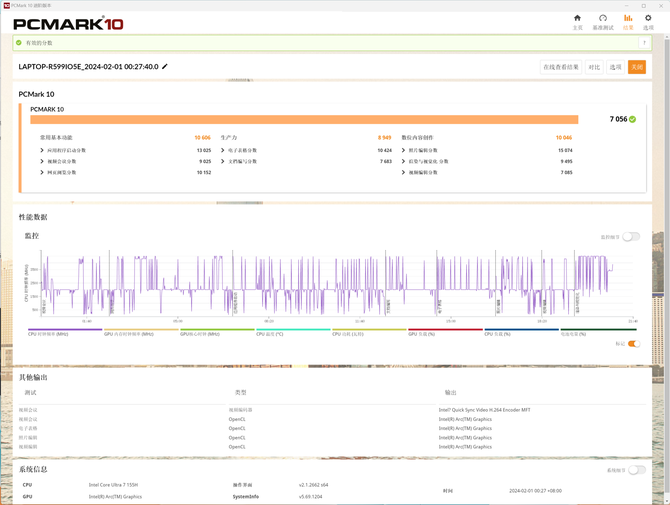Turn off the 标记 markers switch
Viewport: 670px width, 505px height.
pyautogui.click(x=634, y=344)
